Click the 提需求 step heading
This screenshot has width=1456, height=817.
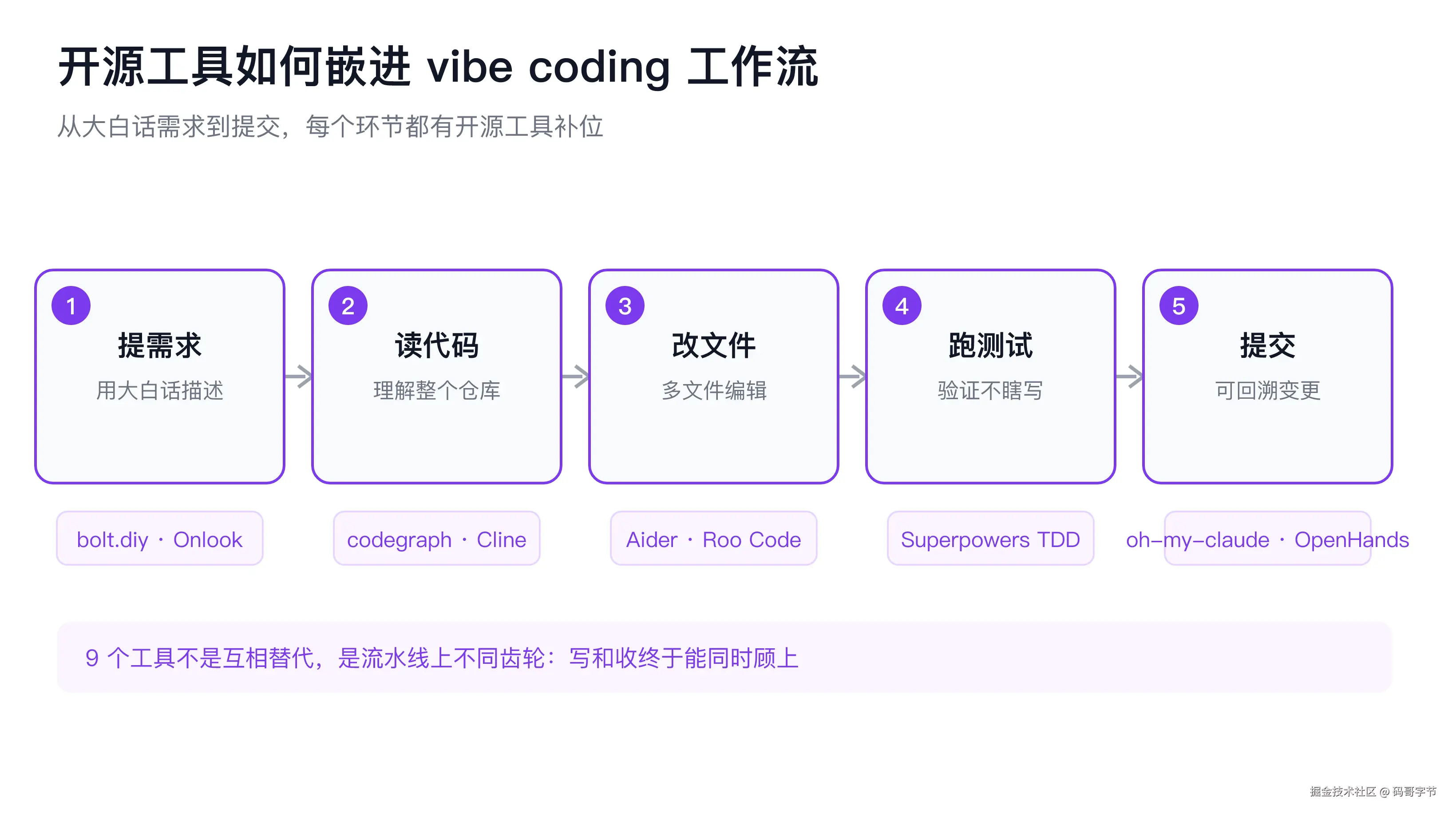coord(159,345)
